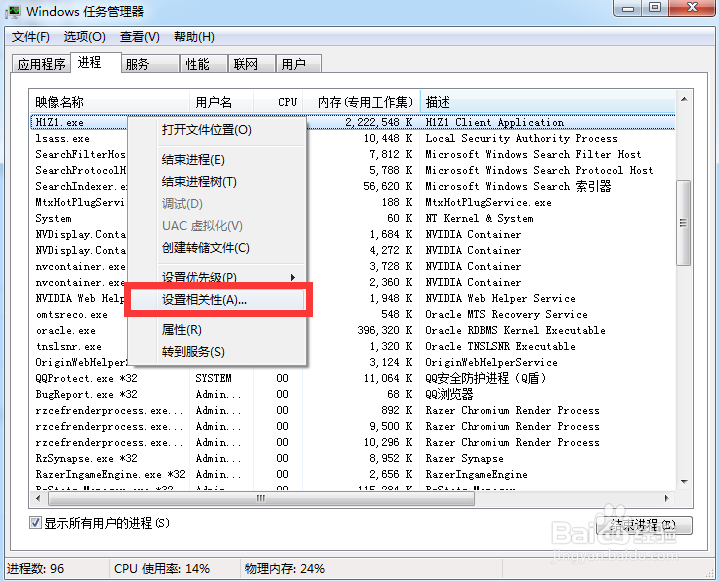
Task: Click NVIDIA Web Helper Service description
Action: tap(500, 299)
